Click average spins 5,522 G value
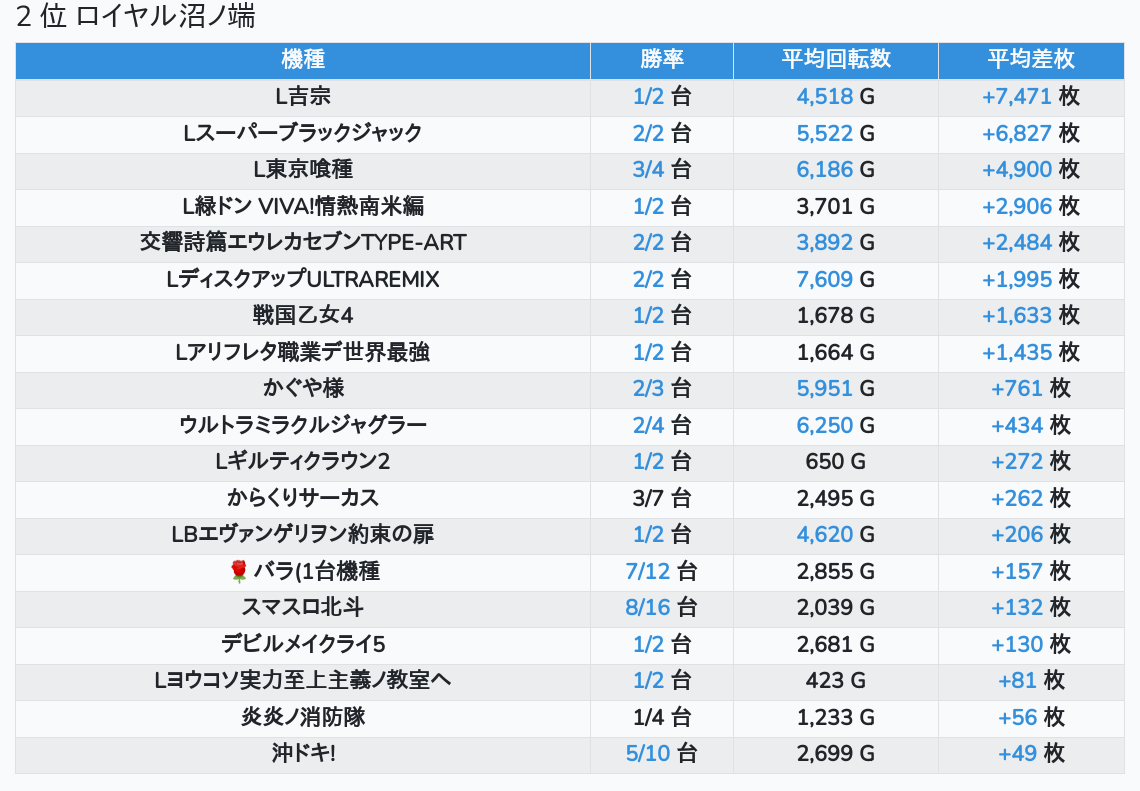The image size is (1140, 791). click(835, 133)
